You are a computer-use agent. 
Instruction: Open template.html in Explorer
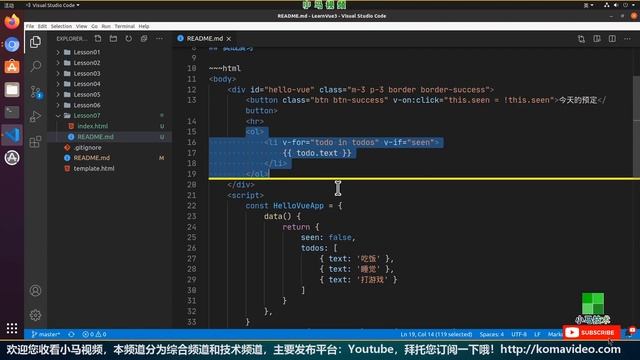pos(94,168)
